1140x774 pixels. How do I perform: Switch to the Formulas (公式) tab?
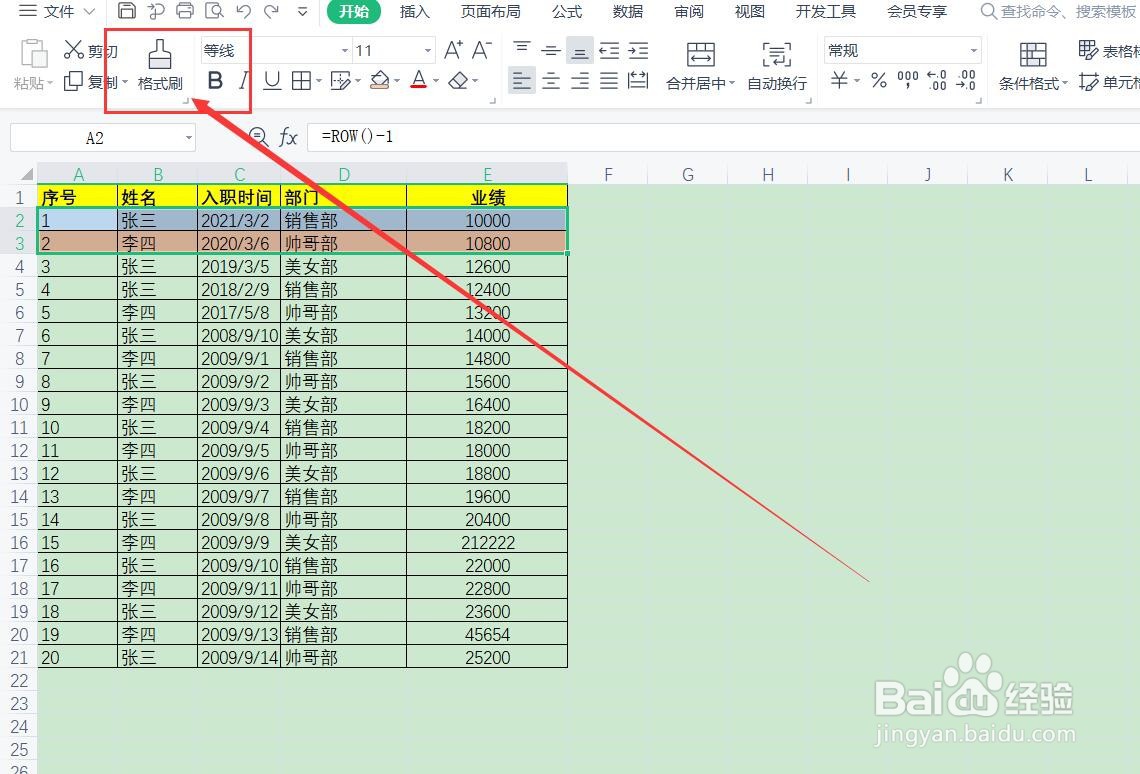(x=567, y=12)
